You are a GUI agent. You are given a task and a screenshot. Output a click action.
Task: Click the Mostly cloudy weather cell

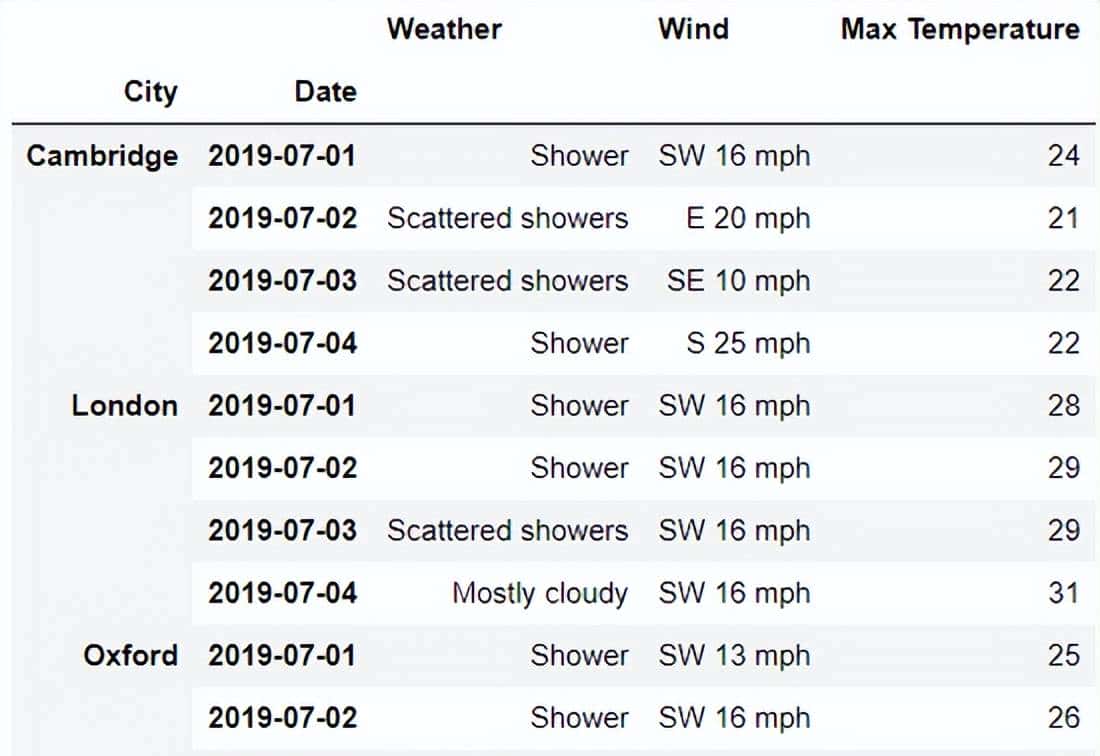(x=540, y=593)
